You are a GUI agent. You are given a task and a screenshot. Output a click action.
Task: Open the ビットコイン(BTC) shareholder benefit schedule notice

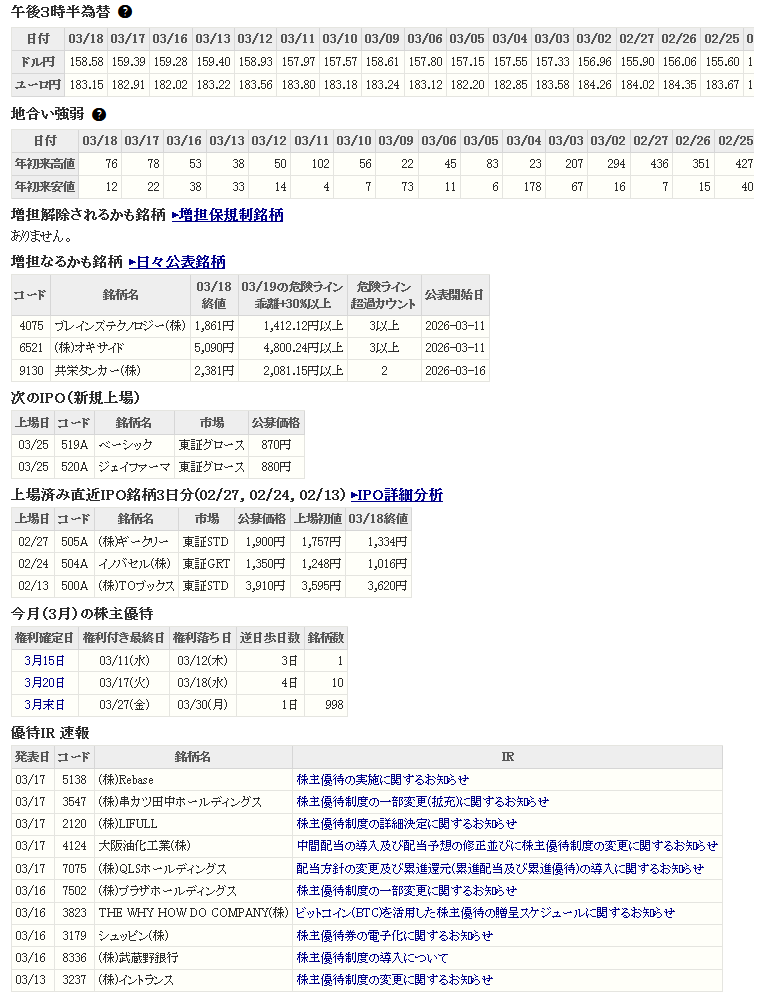pyautogui.click(x=485, y=912)
